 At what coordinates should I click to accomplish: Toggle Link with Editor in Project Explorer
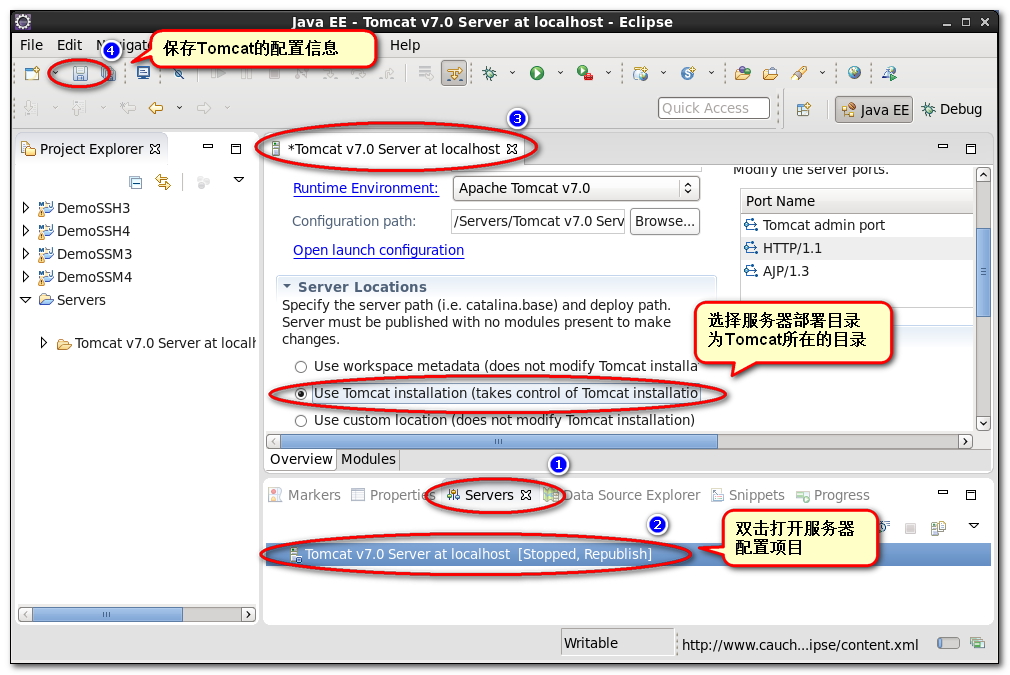[x=163, y=182]
